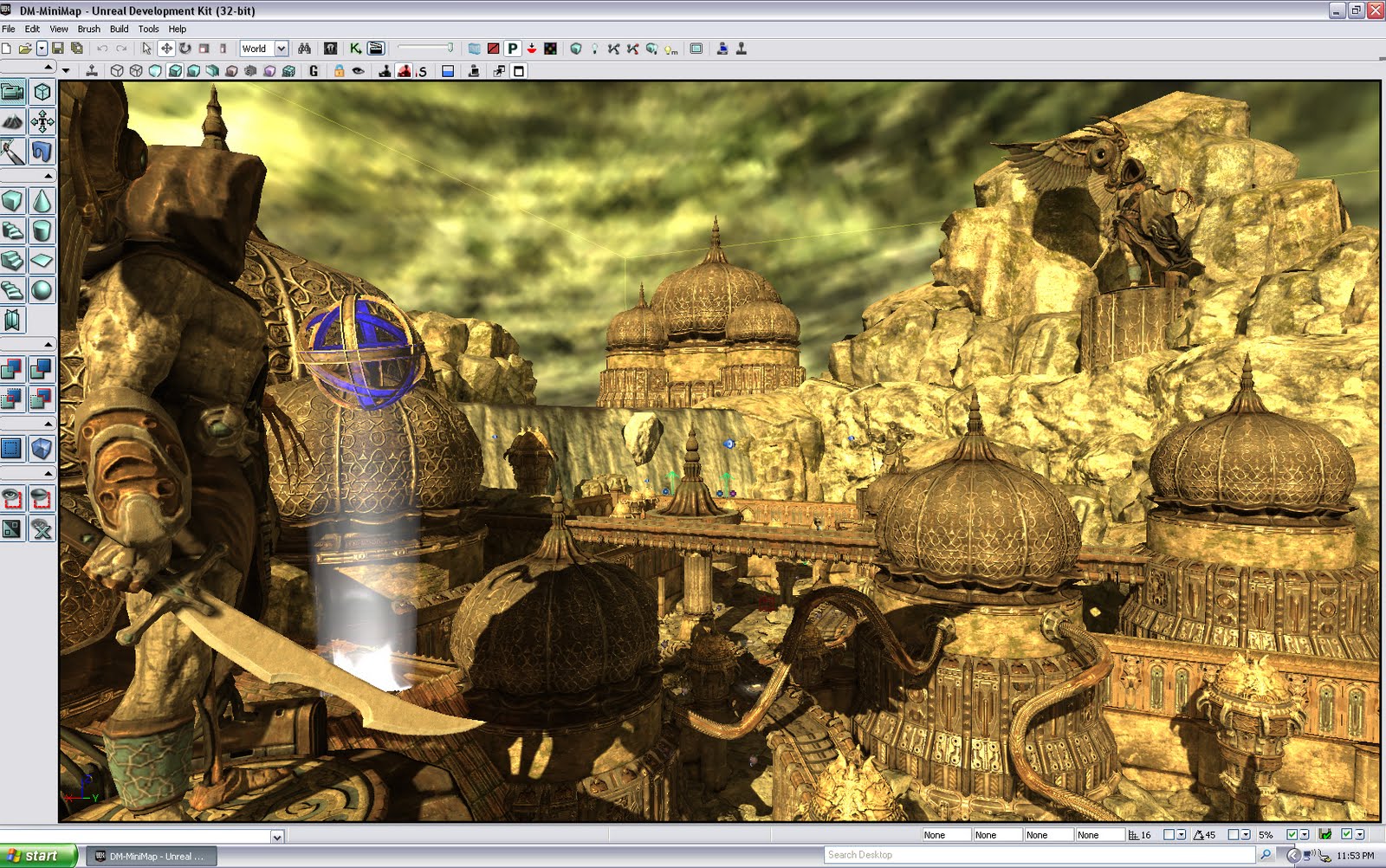Open grid size dropdown next to 16

1182,835
